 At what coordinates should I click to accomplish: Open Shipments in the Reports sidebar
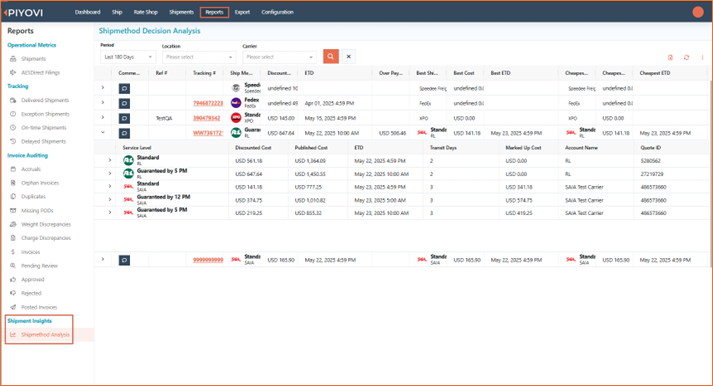[33, 59]
